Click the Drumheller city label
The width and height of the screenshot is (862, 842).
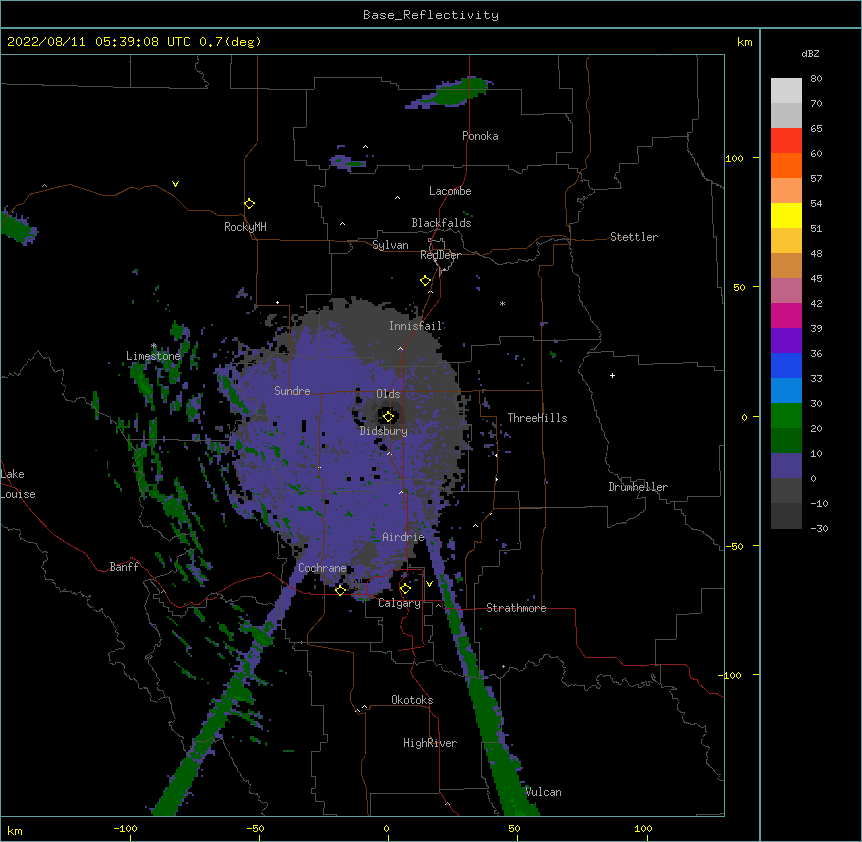(638, 487)
